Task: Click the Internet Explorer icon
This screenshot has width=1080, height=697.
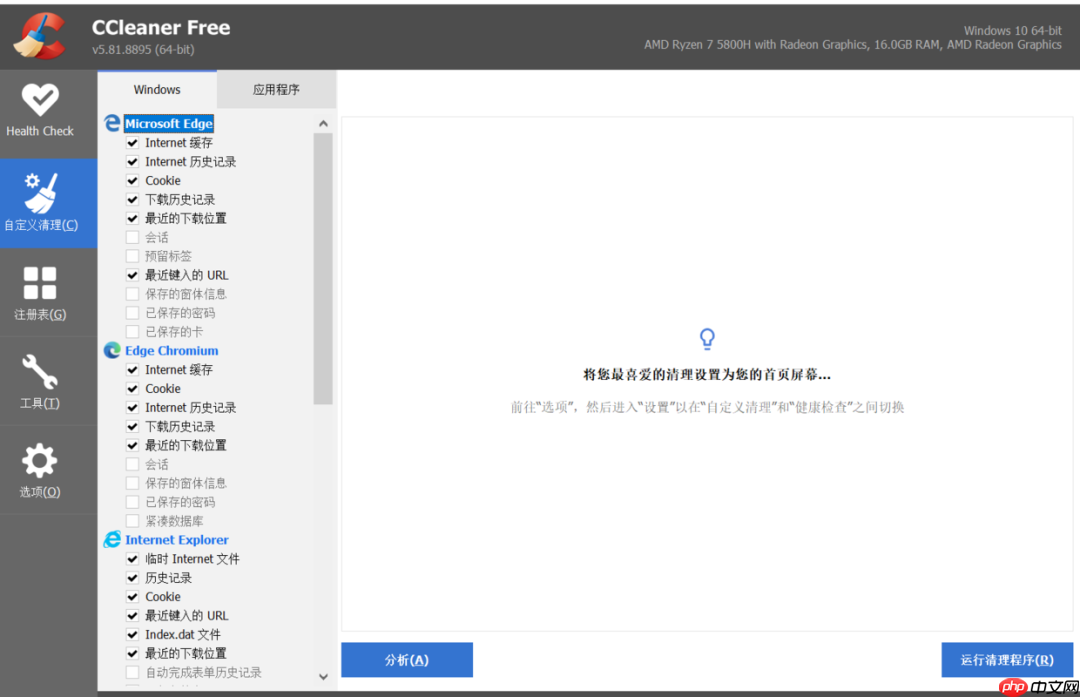Action: tap(110, 539)
